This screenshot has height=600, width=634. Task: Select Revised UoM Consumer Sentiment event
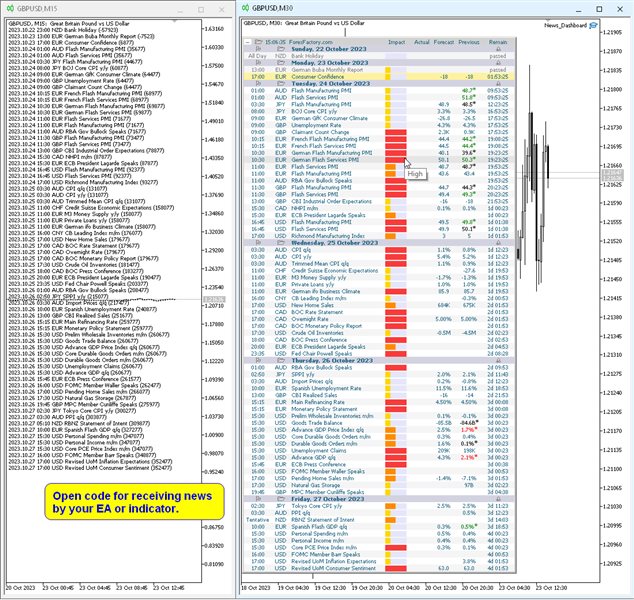tap(333, 568)
